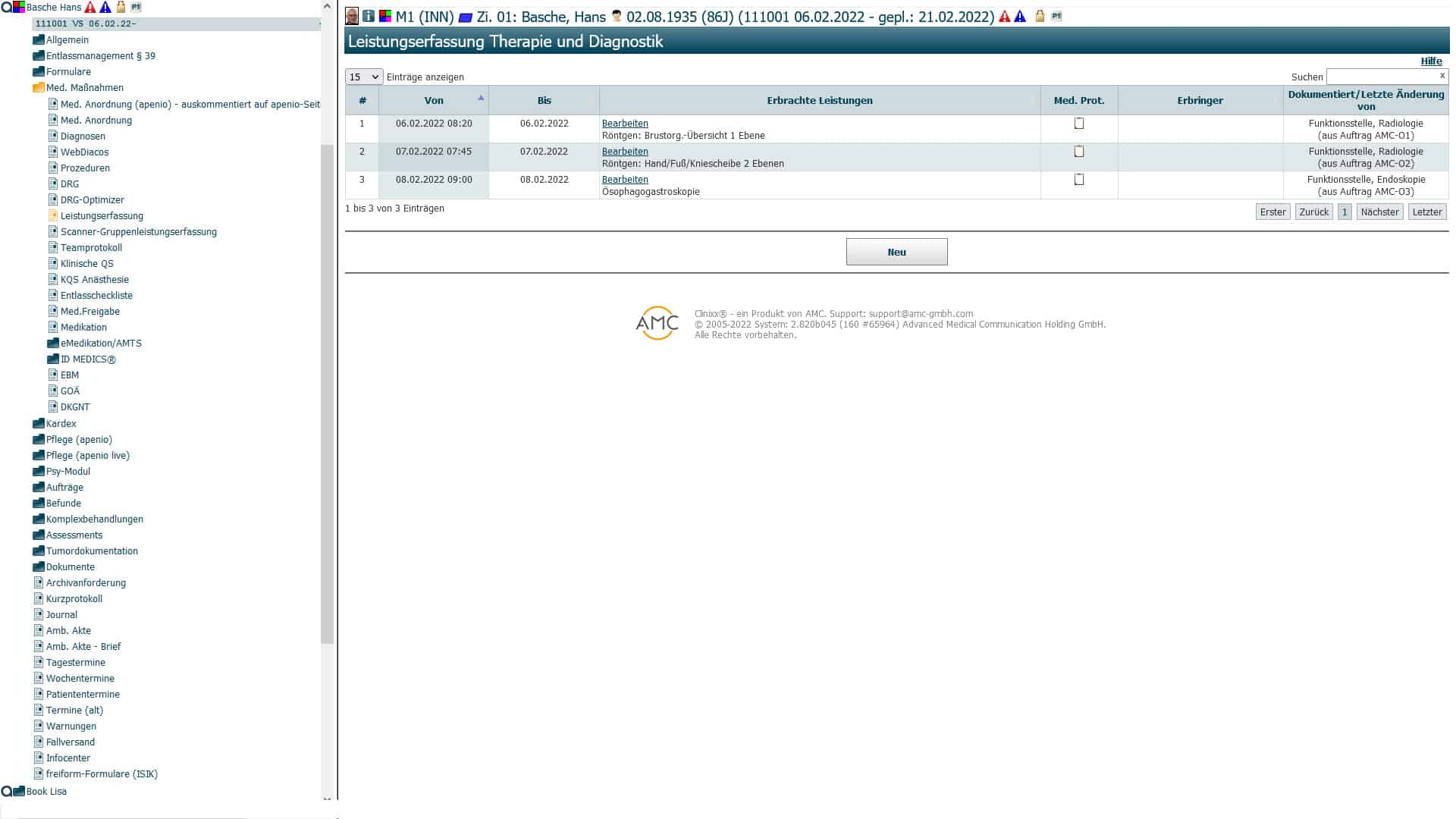
Task: Click the red warning triangle in header
Action: (x=1005, y=16)
